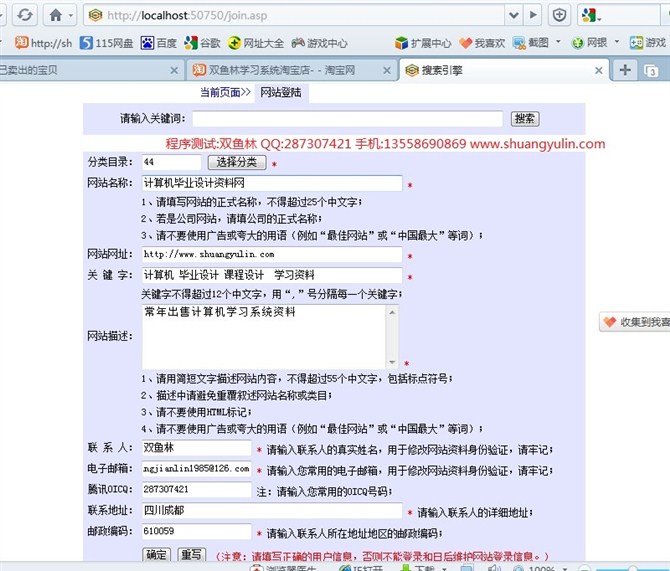Click the 关键字 input field

(272, 275)
